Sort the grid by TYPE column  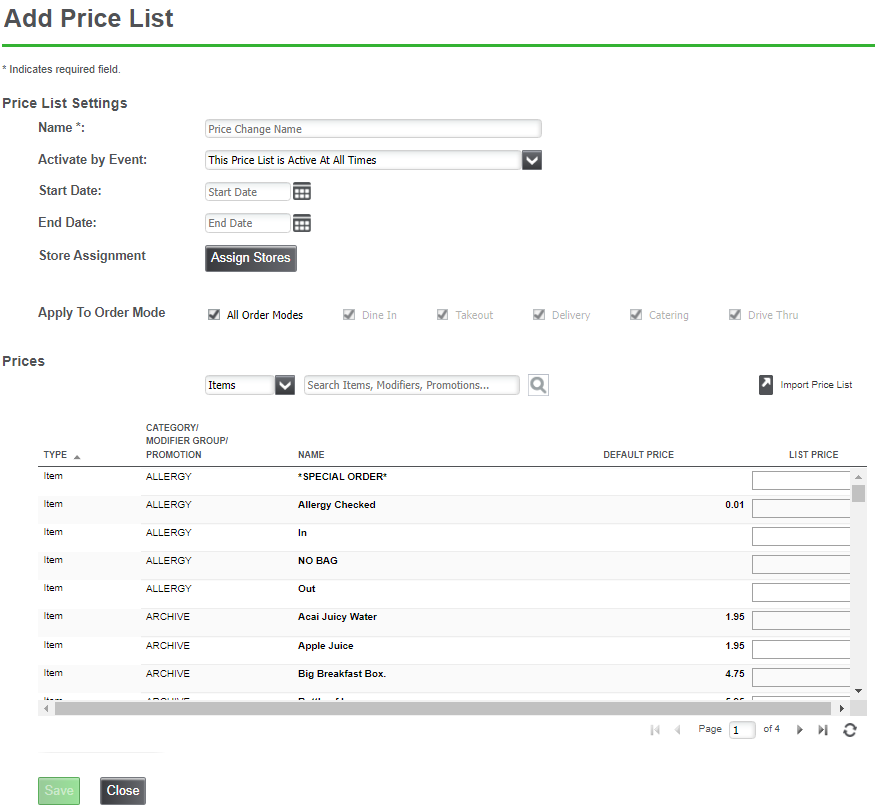[x=56, y=455]
